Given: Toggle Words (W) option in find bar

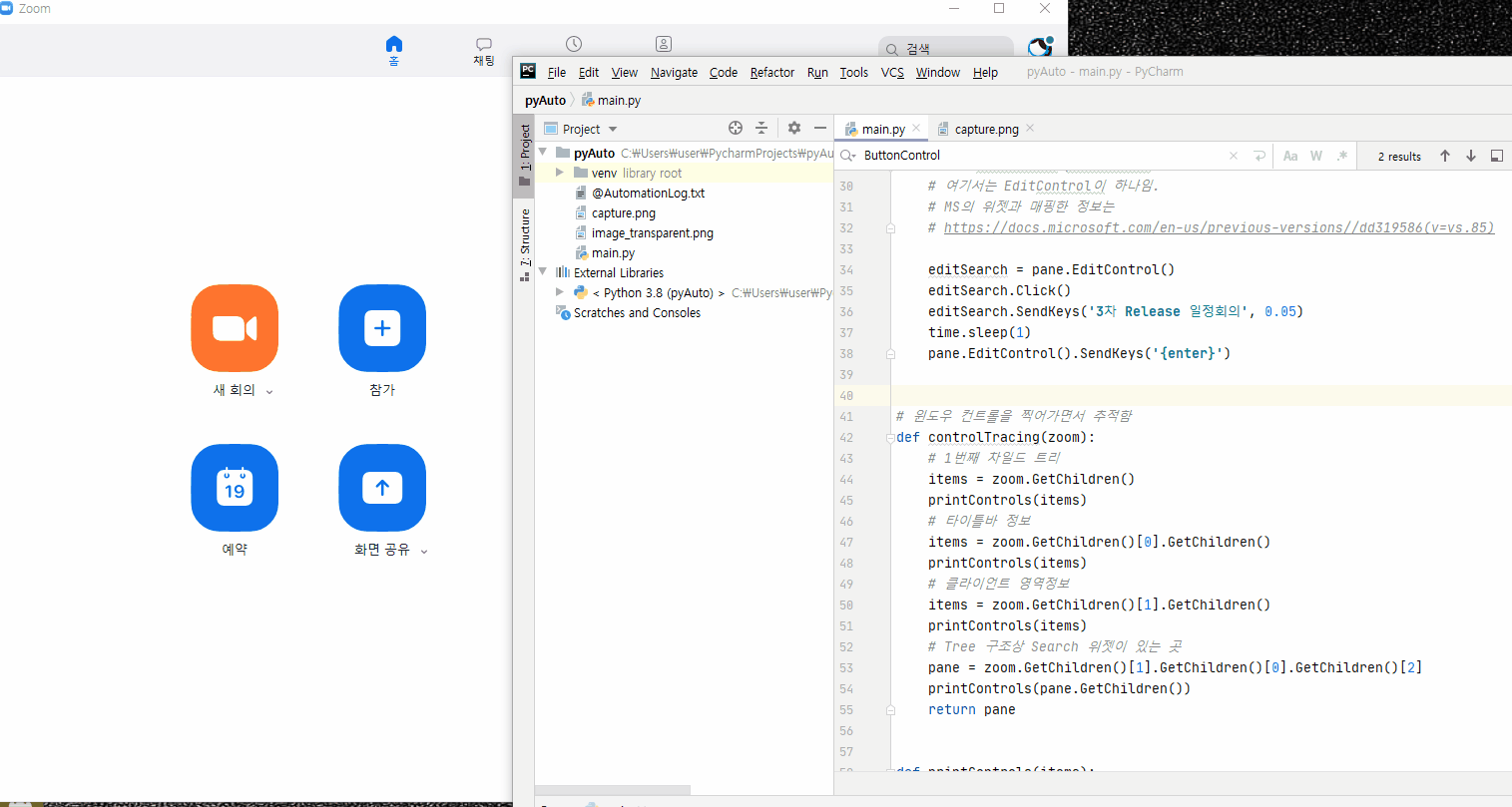Looking at the screenshot, I should 1316,156.
